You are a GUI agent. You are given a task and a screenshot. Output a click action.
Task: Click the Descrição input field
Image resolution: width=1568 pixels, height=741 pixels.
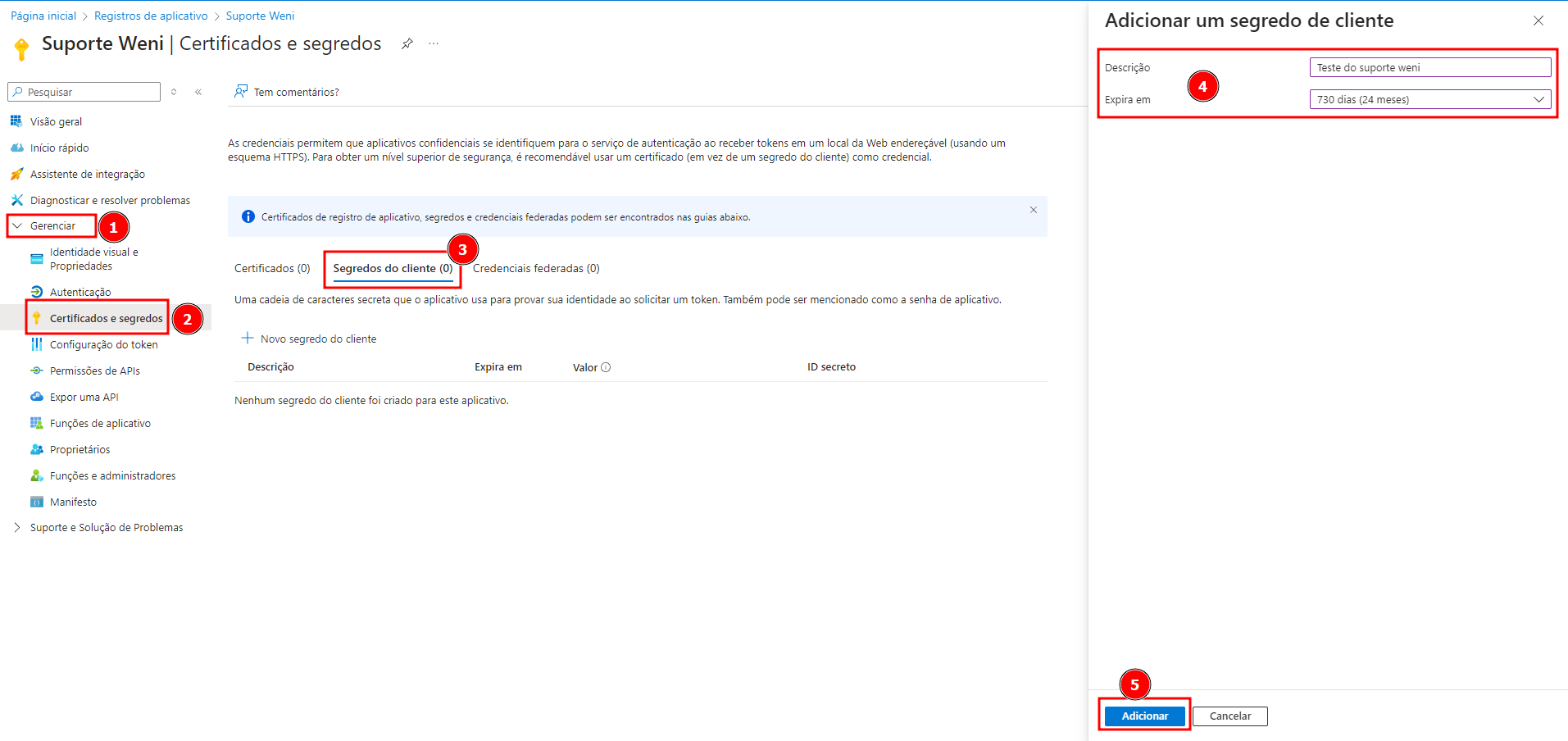pyautogui.click(x=1429, y=66)
